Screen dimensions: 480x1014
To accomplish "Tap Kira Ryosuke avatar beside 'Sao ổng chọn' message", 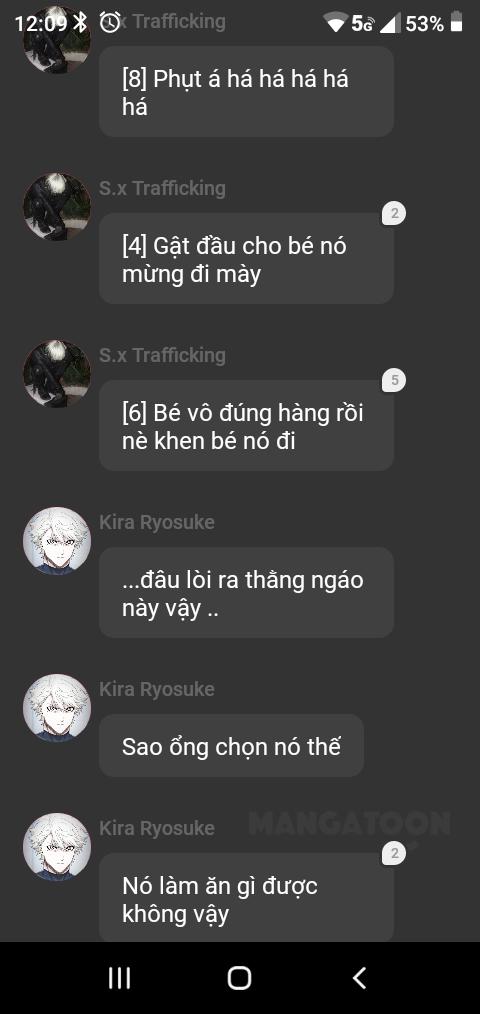I will 57,707.
